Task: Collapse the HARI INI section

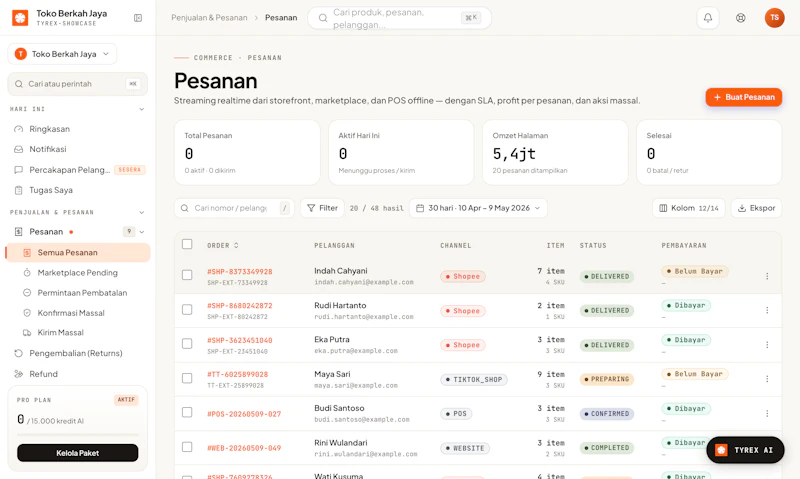Action: point(142,109)
